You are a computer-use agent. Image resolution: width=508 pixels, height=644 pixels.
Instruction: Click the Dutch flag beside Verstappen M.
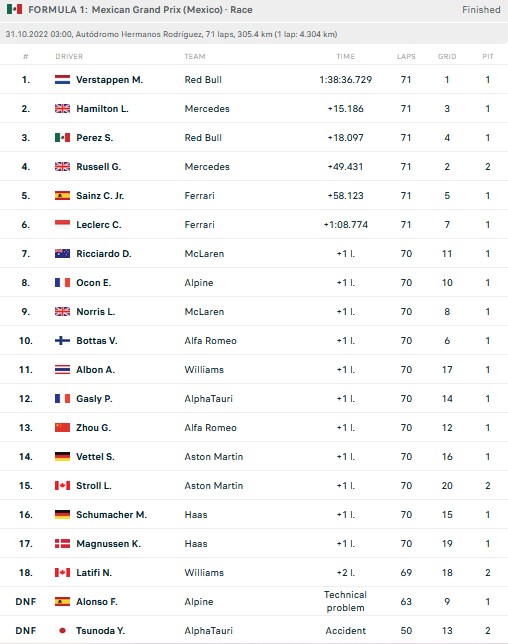pyautogui.click(x=62, y=80)
